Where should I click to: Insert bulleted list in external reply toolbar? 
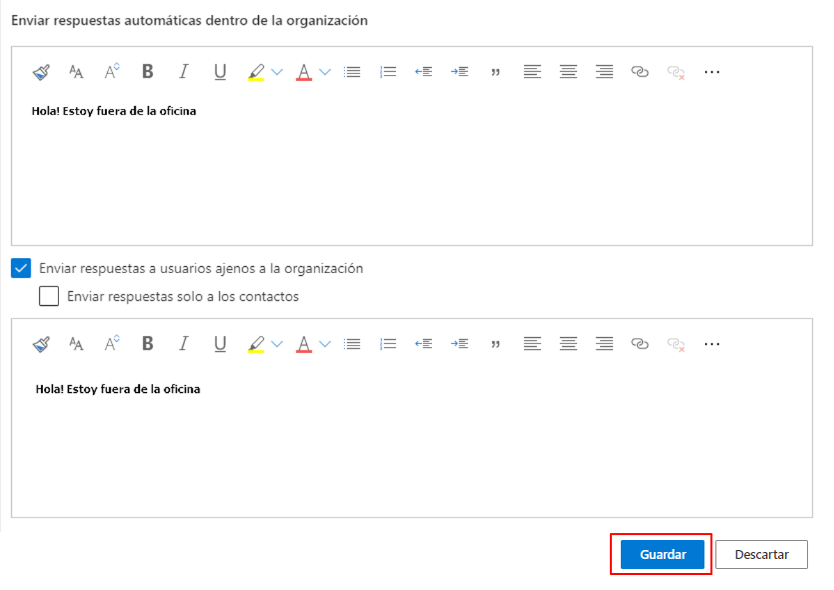tap(352, 344)
